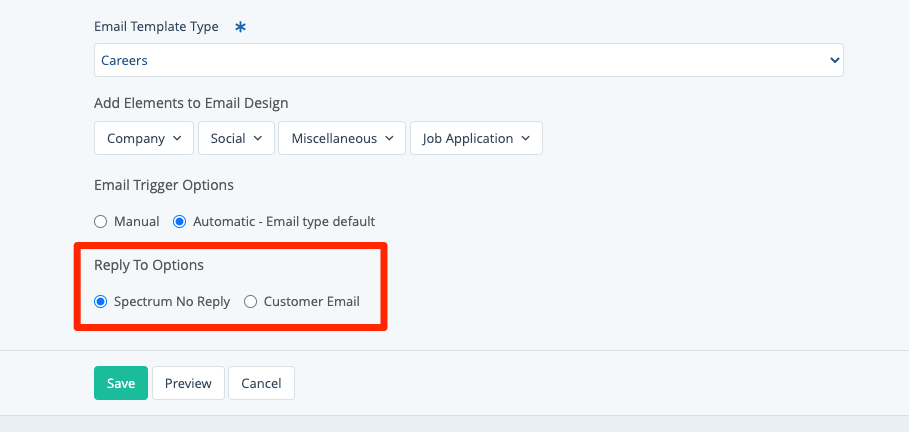Screen dimensions: 909x432
Task: Click the Email Template Type label
Action: 156,27
